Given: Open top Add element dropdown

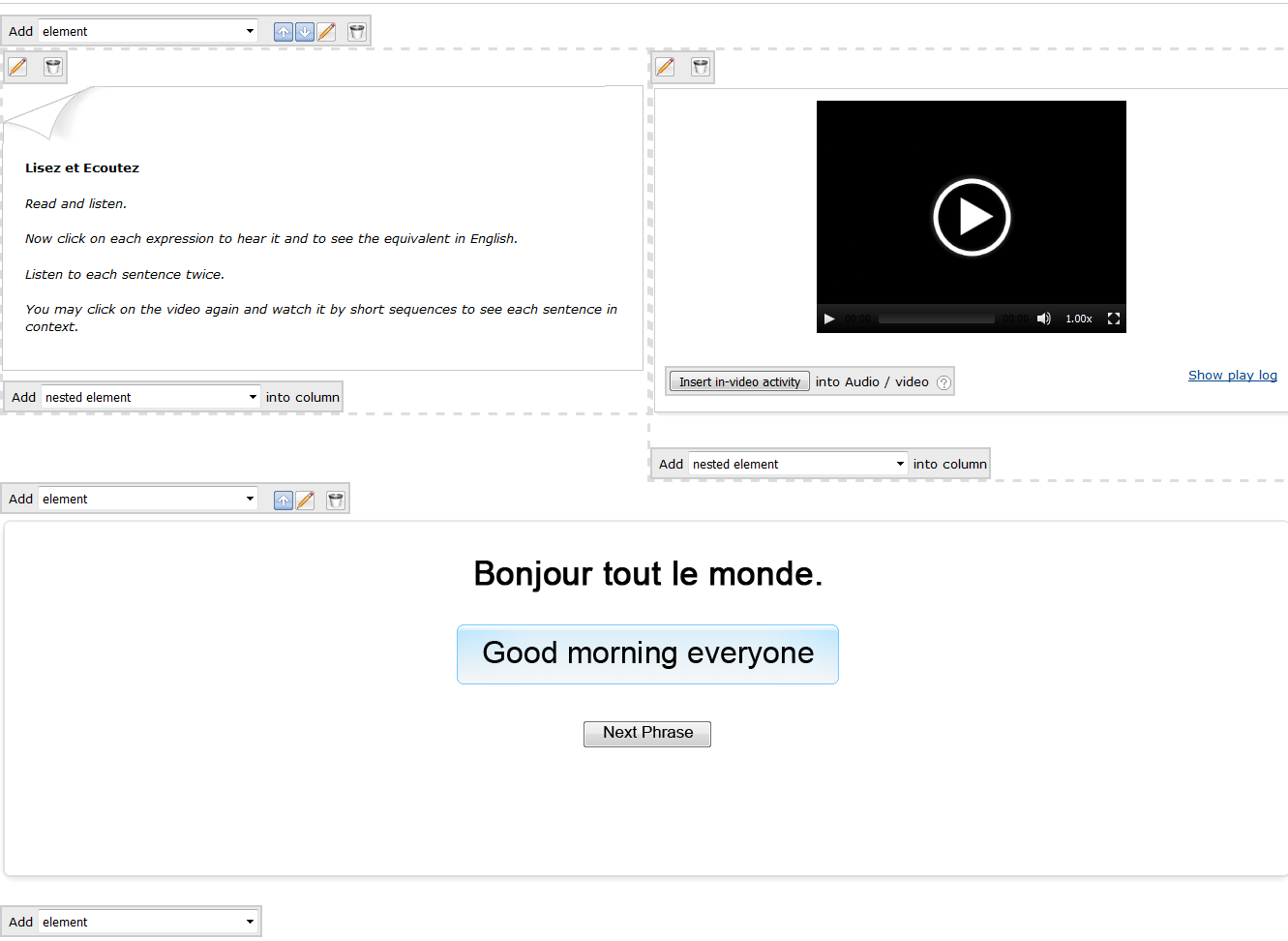Looking at the screenshot, I should [148, 31].
